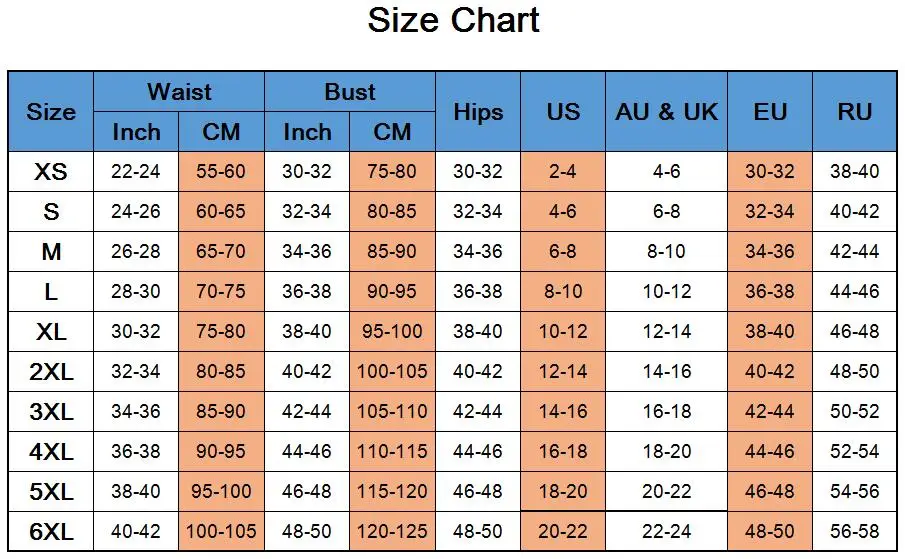The width and height of the screenshot is (905, 559).
Task: Click the M size row label
Action: 51,252
